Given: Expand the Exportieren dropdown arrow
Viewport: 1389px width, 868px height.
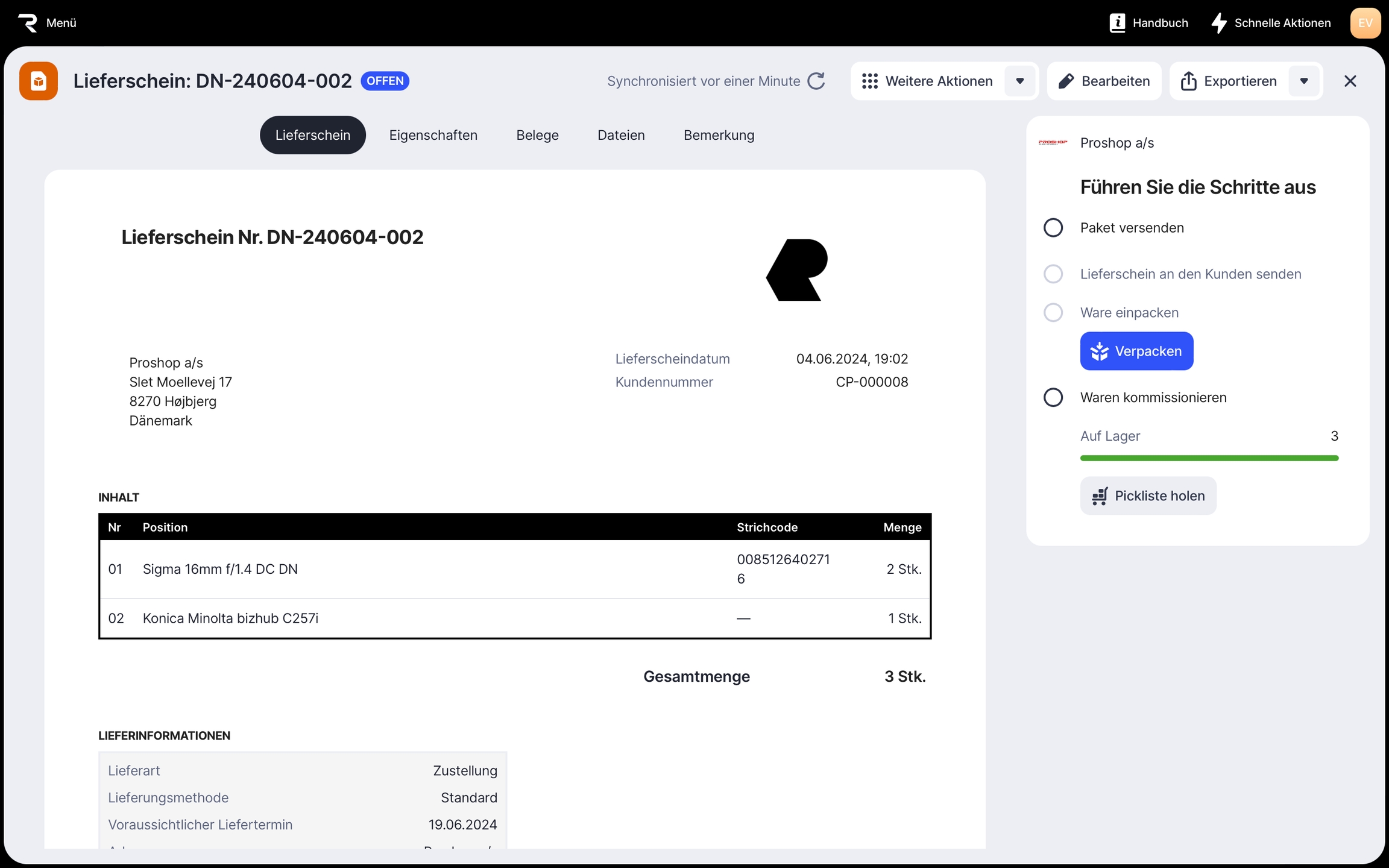Looking at the screenshot, I should click(x=1304, y=81).
